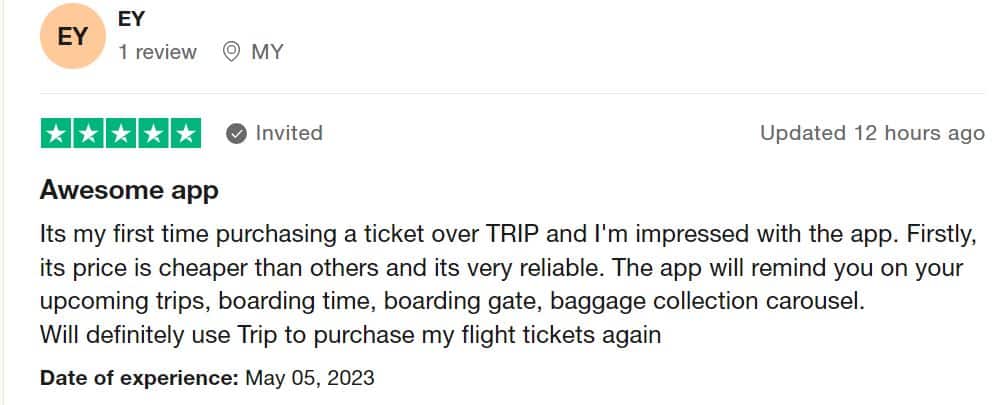Open the "Awesome app" review title
The height and width of the screenshot is (405, 1000).
[129, 190]
